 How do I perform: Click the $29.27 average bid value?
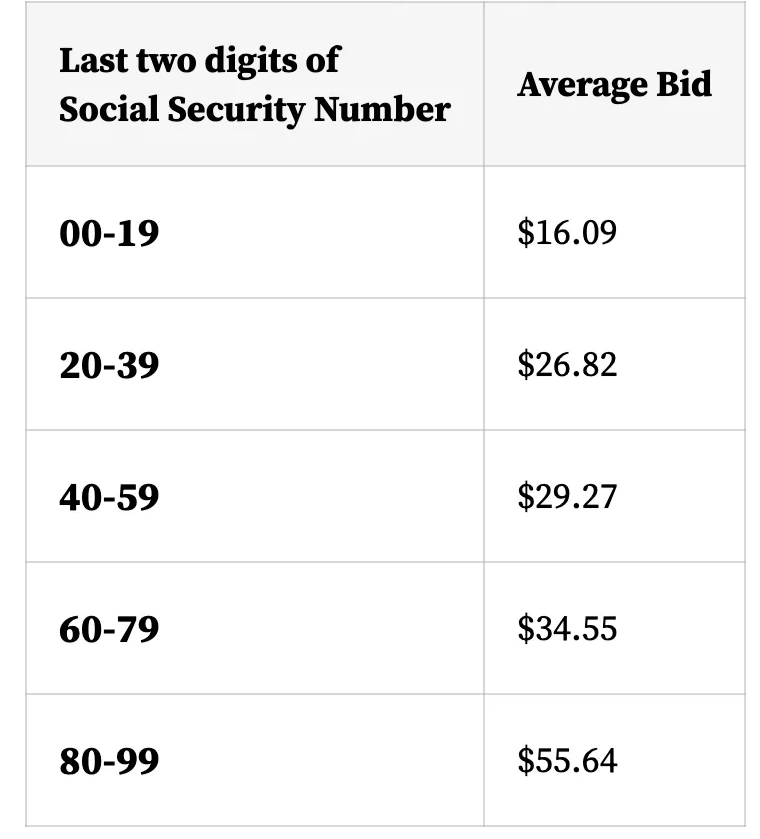pyautogui.click(x=567, y=497)
